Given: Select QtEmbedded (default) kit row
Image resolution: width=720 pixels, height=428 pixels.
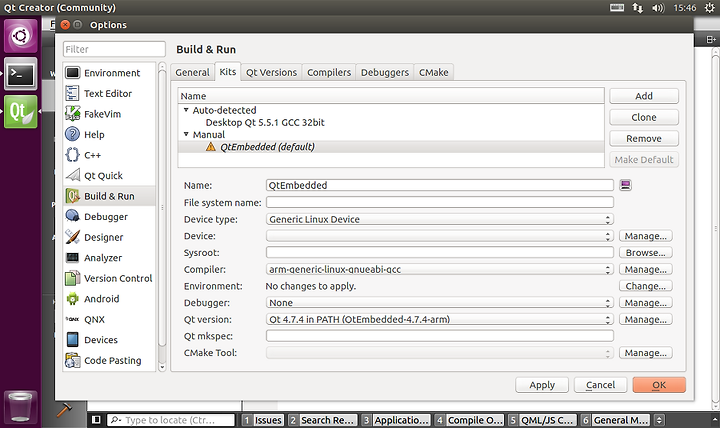Looking at the screenshot, I should 391,146.
